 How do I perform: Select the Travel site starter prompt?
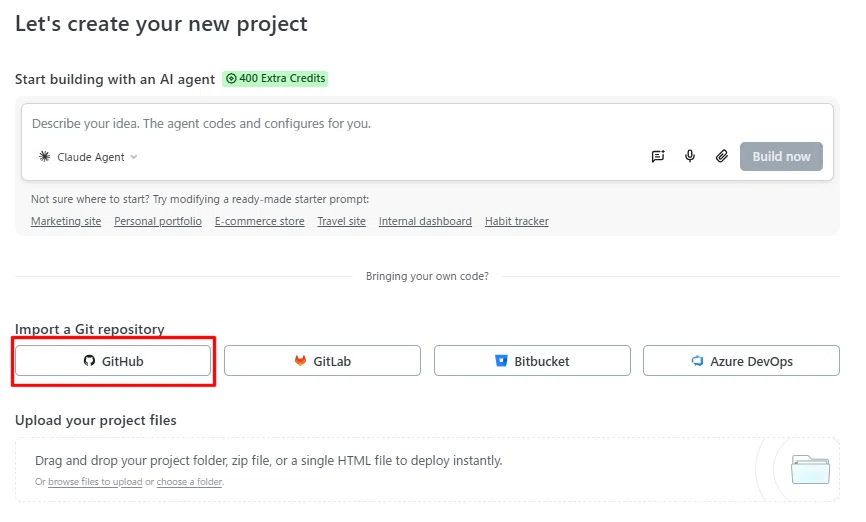tap(341, 221)
